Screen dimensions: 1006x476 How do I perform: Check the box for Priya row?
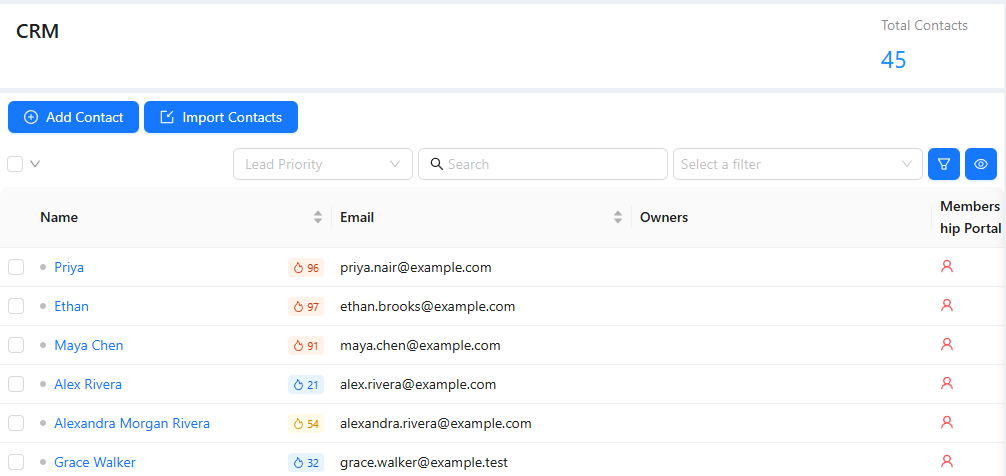point(16,268)
